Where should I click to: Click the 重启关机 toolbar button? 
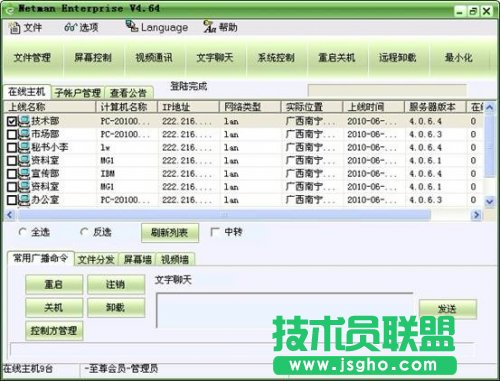[x=337, y=58]
